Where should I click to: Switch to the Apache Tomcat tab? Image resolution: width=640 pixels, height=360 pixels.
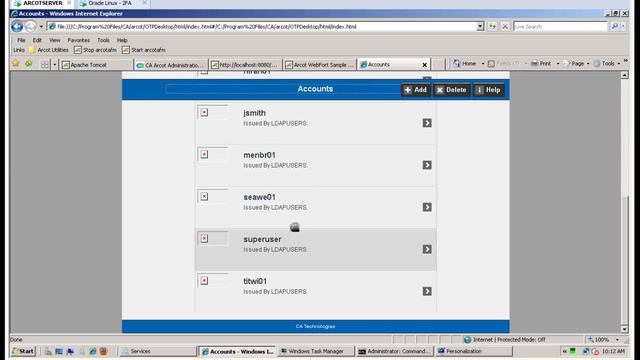[97, 64]
